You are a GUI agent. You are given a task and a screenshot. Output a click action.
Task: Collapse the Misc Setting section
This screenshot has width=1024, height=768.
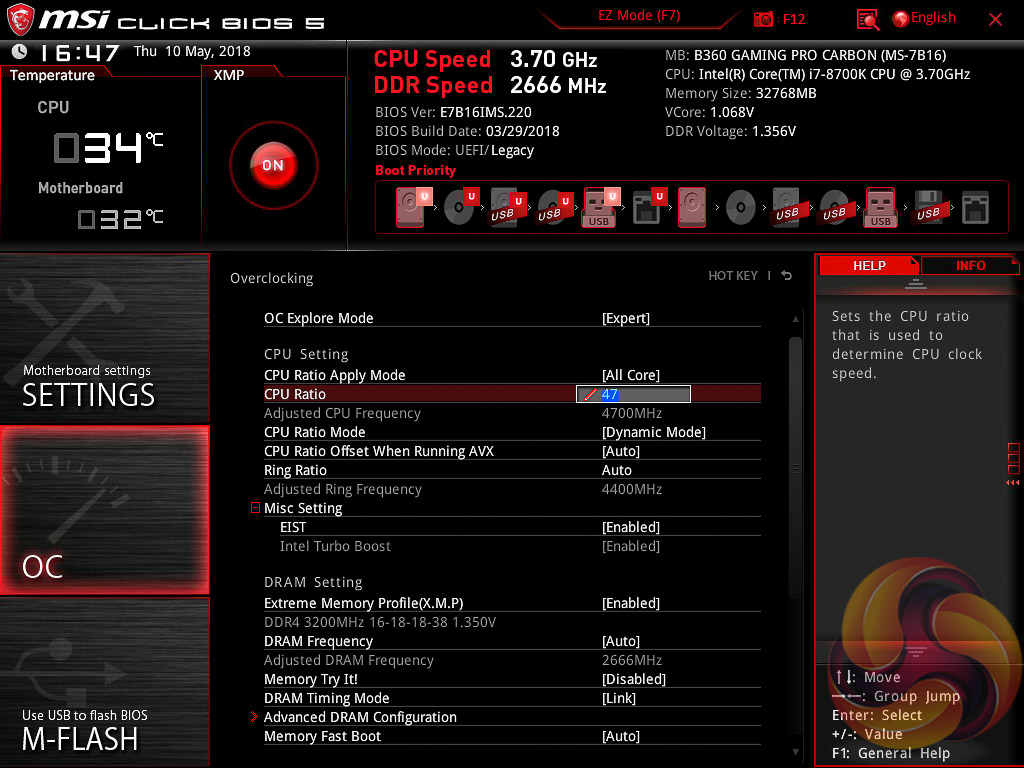click(255, 507)
